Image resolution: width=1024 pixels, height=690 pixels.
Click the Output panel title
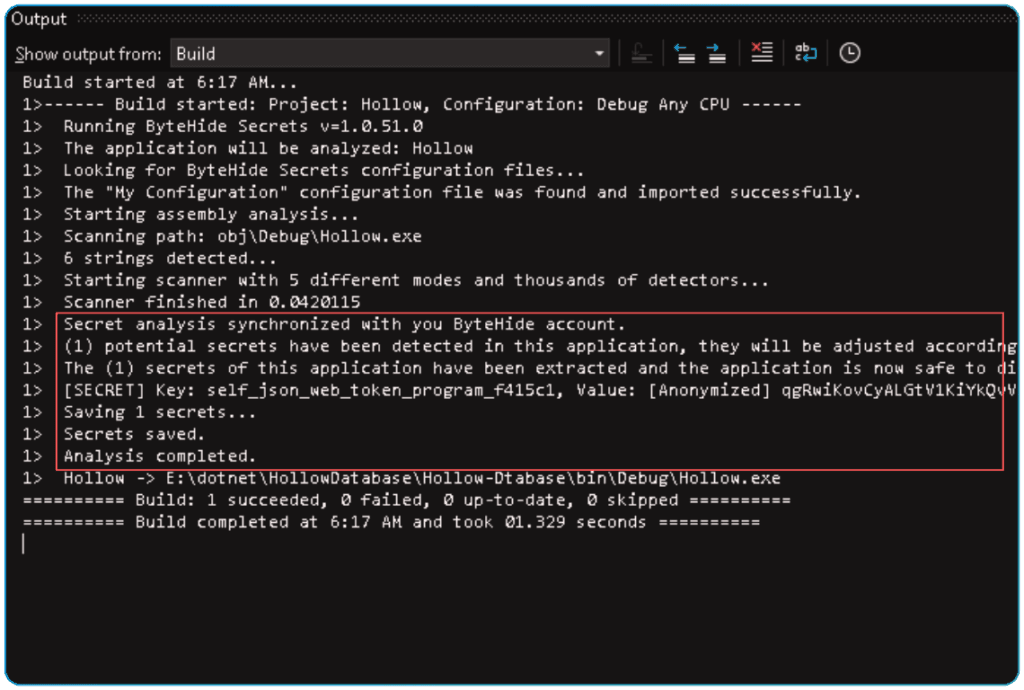pyautogui.click(x=39, y=19)
